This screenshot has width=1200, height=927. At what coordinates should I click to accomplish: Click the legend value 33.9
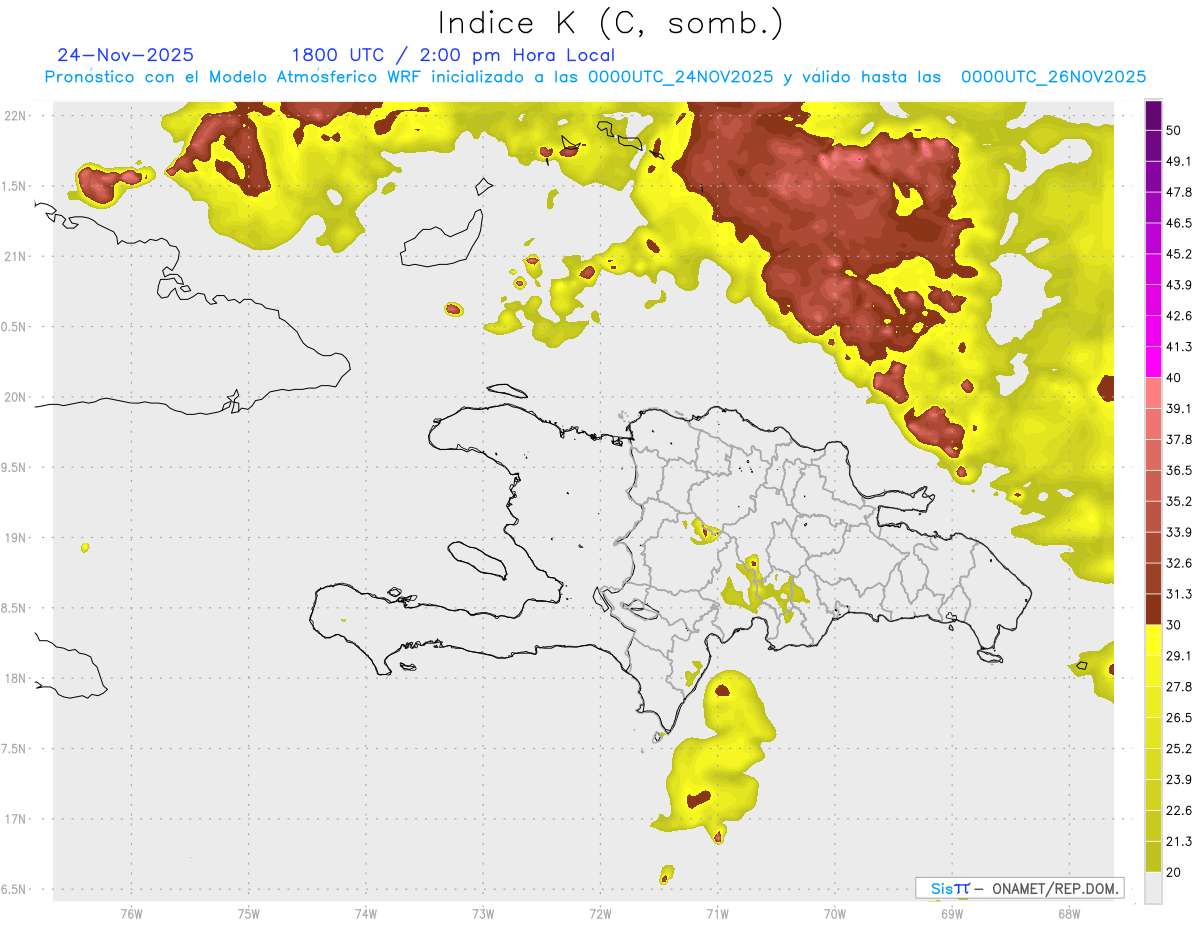pos(1180,531)
